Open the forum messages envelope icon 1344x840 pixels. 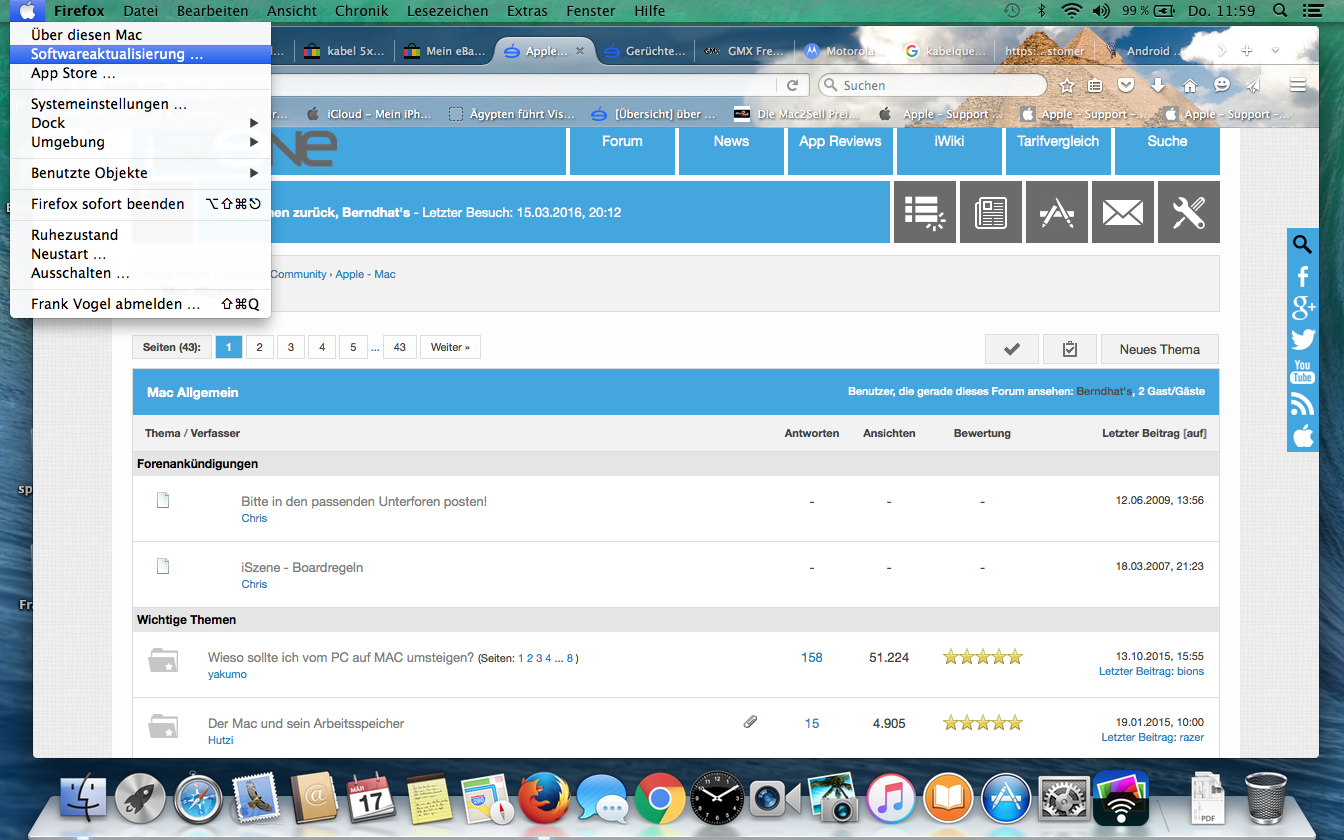point(1123,212)
